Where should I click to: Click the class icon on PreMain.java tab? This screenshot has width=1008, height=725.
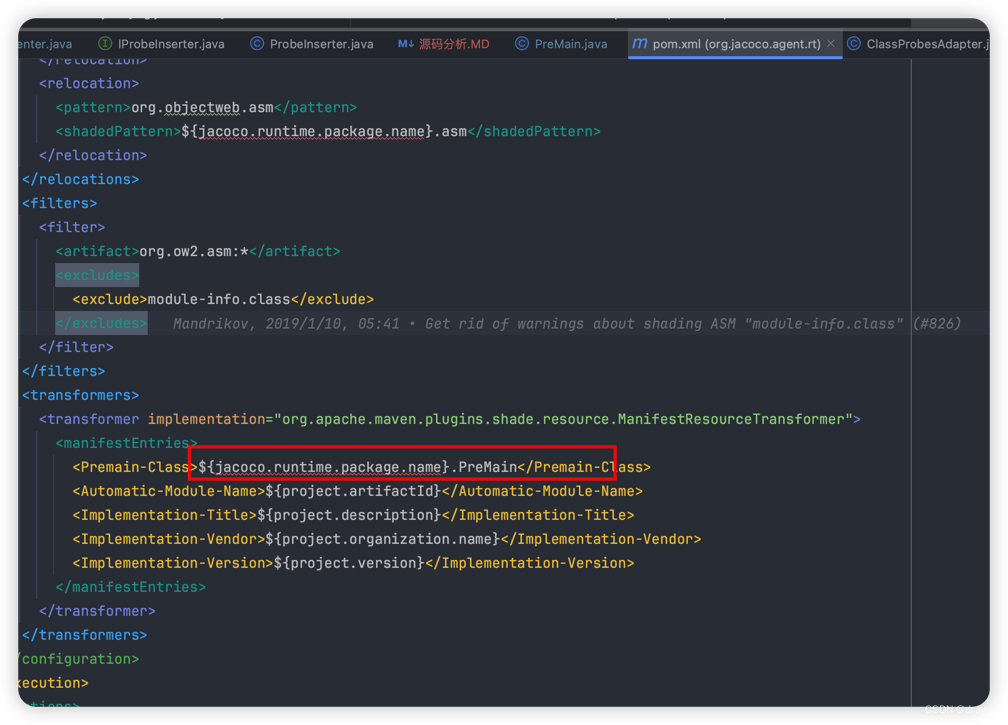(521, 44)
